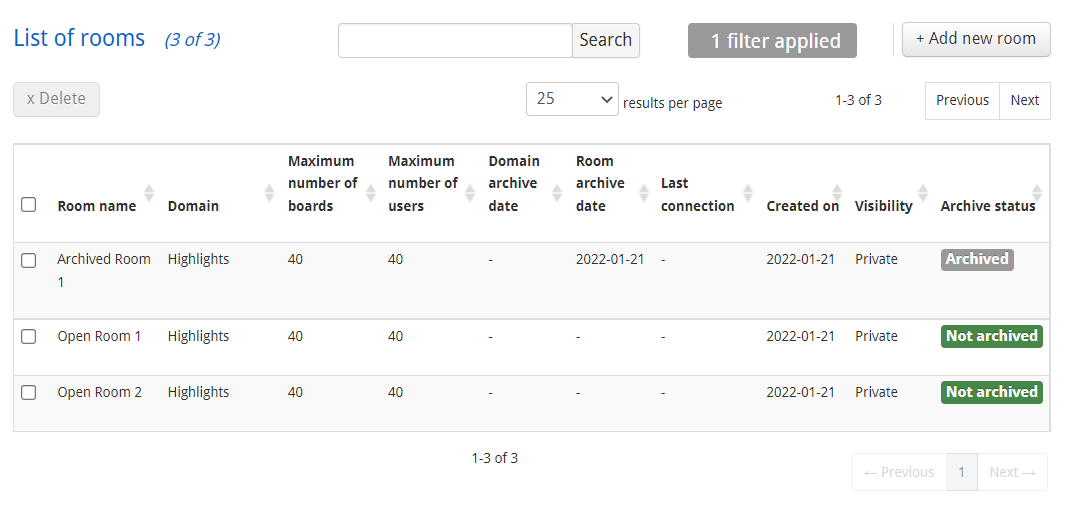This screenshot has width=1073, height=529.
Task: Check the Open Room 2 row checkbox
Action: click(x=29, y=393)
